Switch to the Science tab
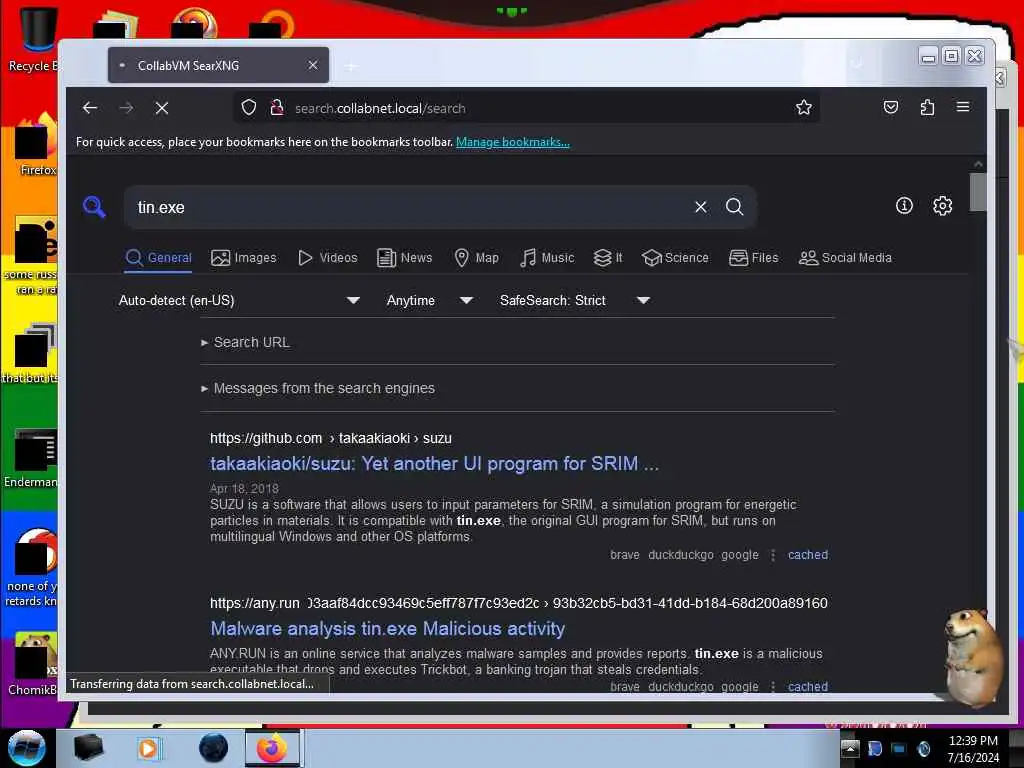Viewport: 1024px width, 768px height. 675,258
